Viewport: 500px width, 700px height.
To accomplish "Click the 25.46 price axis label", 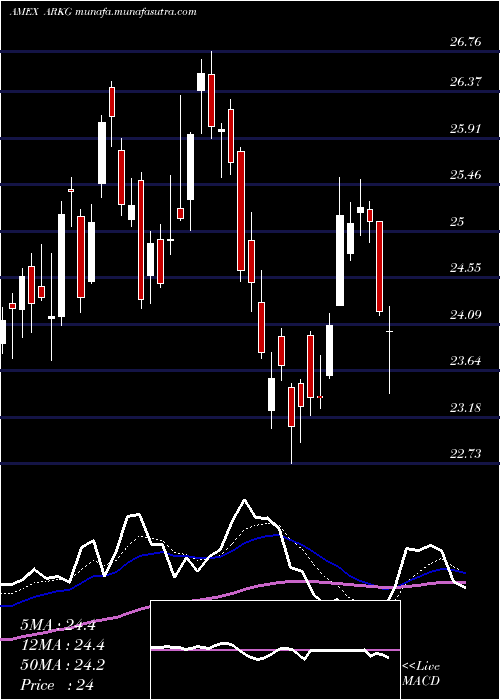I will point(466,175).
